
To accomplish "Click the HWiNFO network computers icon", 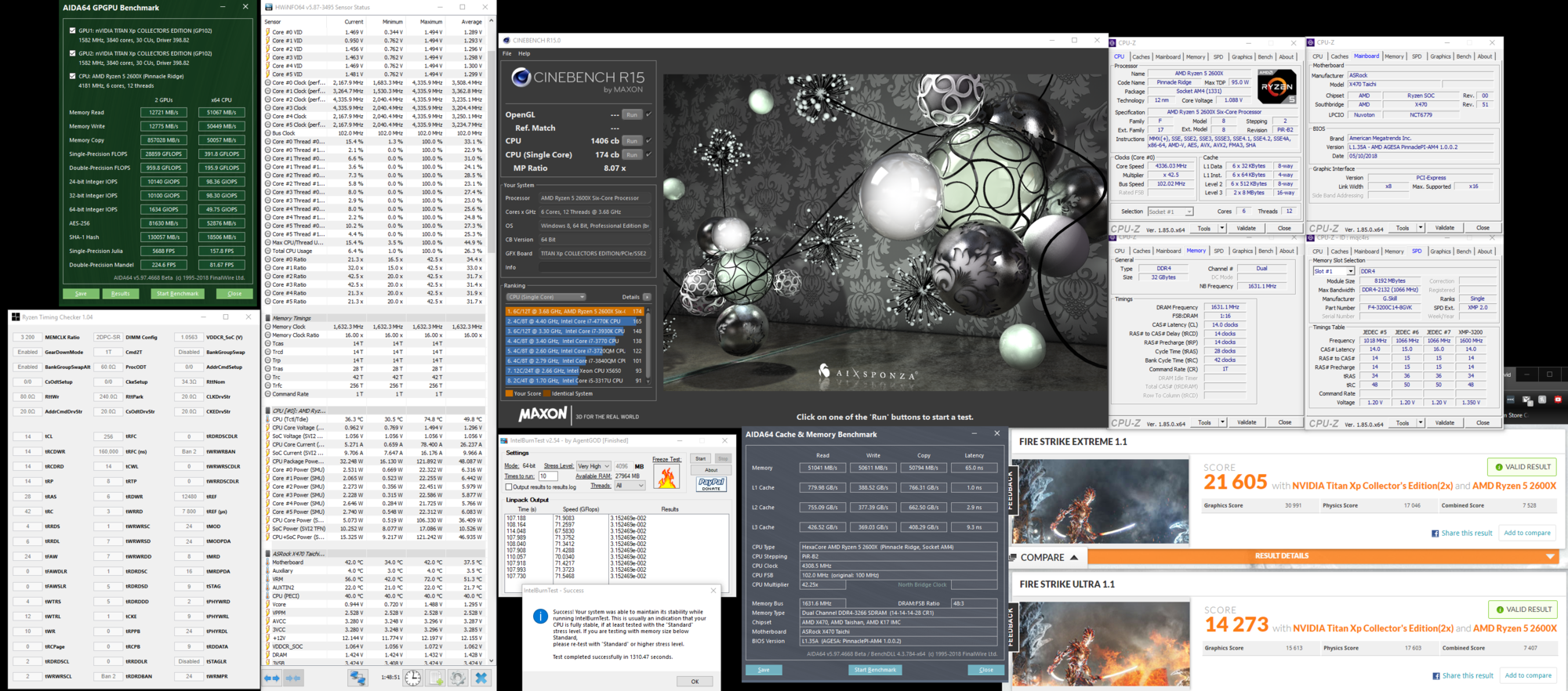I will point(358,678).
